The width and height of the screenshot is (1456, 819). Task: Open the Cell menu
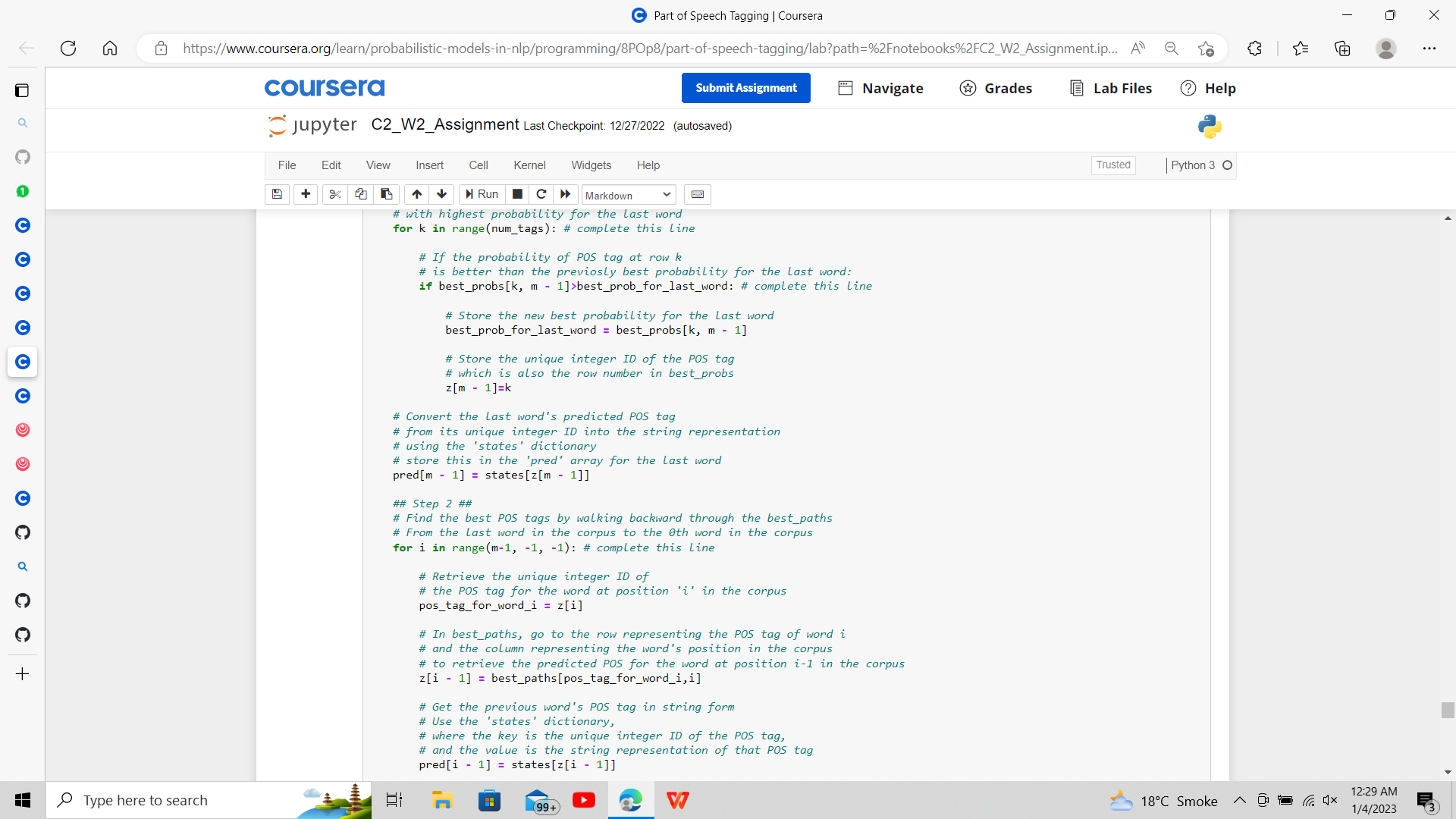(x=478, y=165)
